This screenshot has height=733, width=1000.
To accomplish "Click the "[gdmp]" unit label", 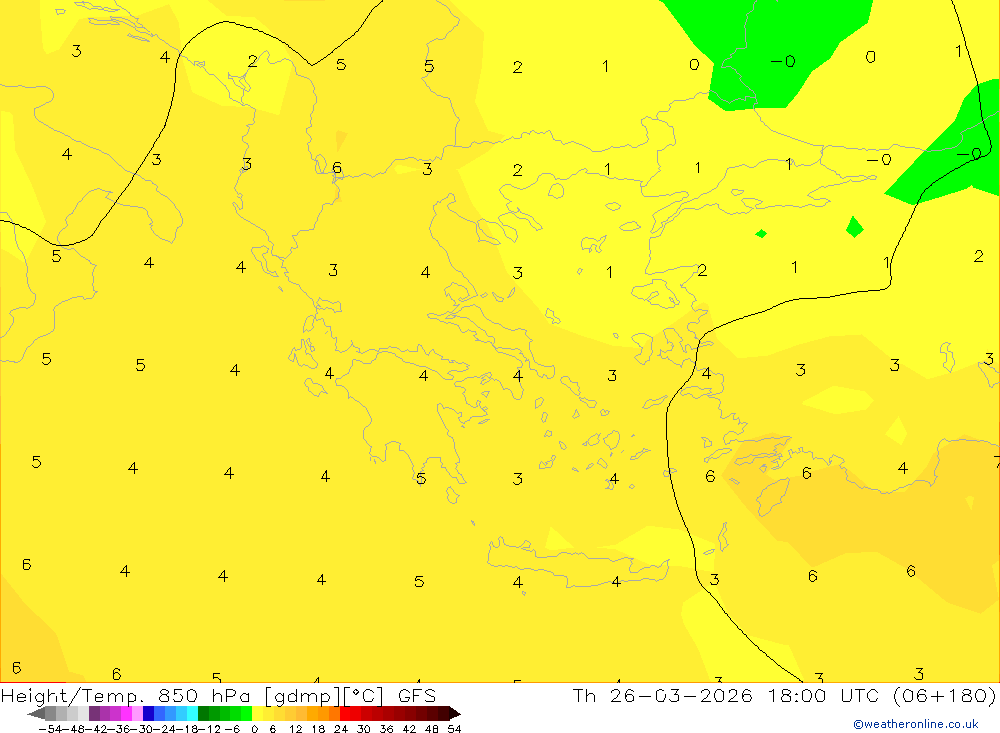I will 302,695.
